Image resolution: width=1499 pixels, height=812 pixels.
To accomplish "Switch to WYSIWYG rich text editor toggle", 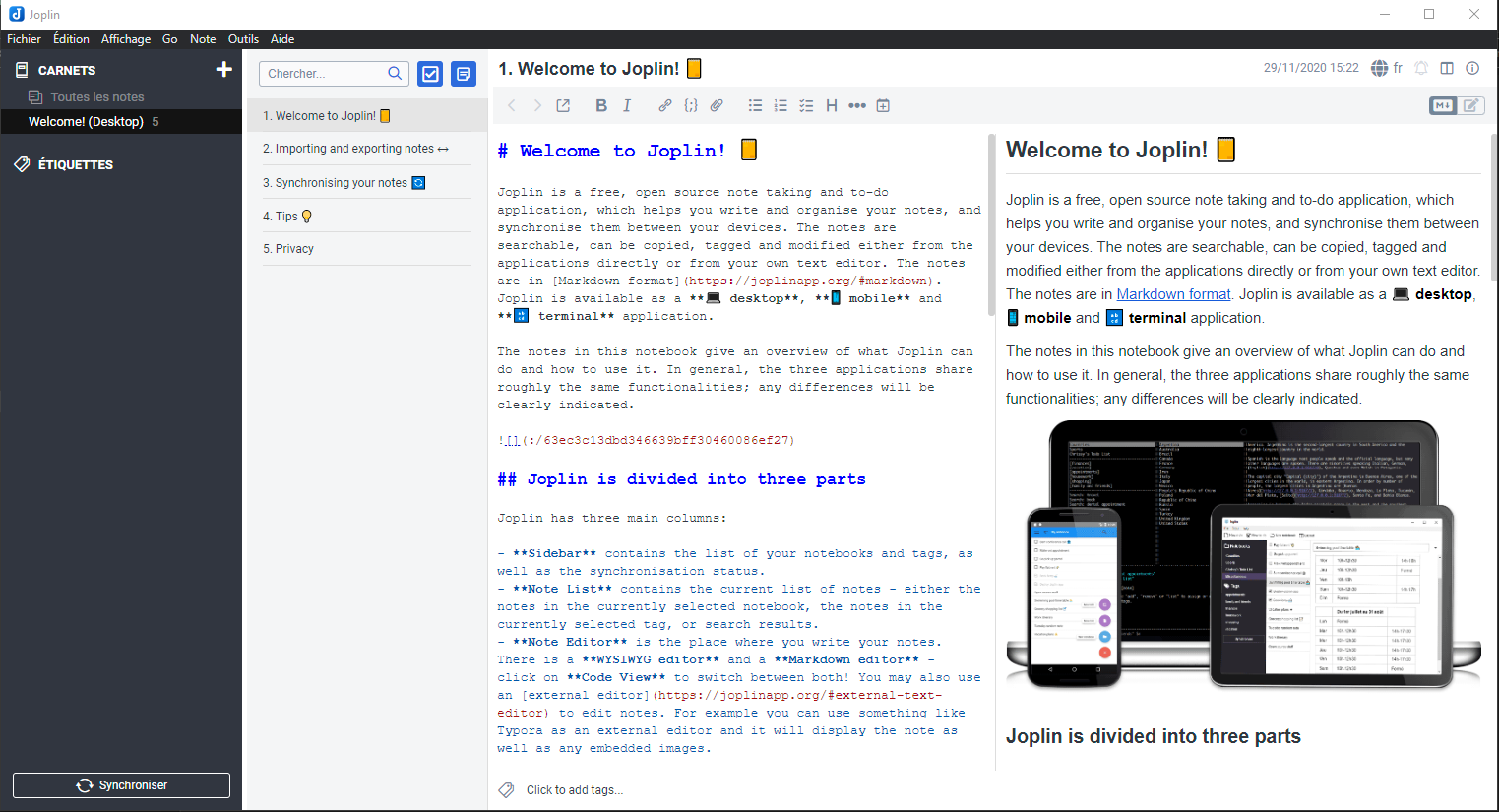I will [1470, 105].
